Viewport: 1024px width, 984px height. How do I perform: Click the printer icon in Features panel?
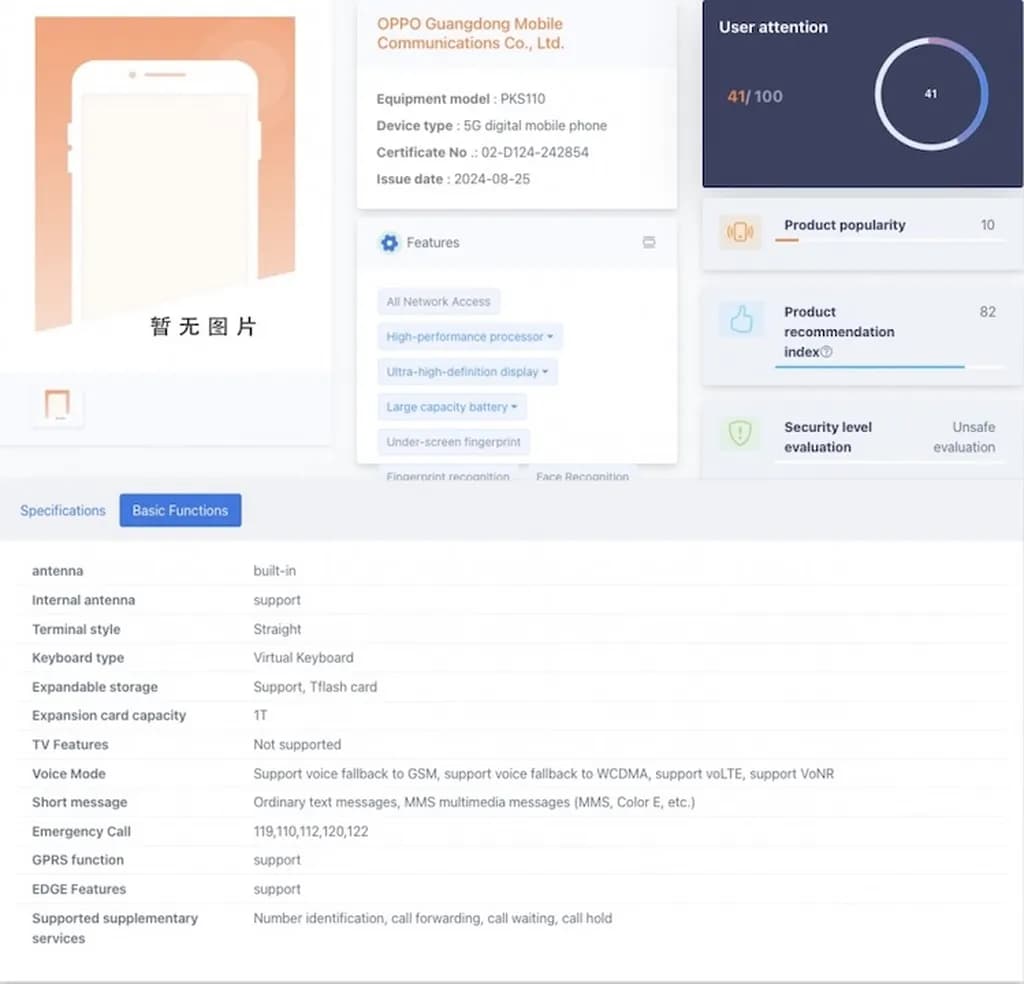pyautogui.click(x=649, y=243)
